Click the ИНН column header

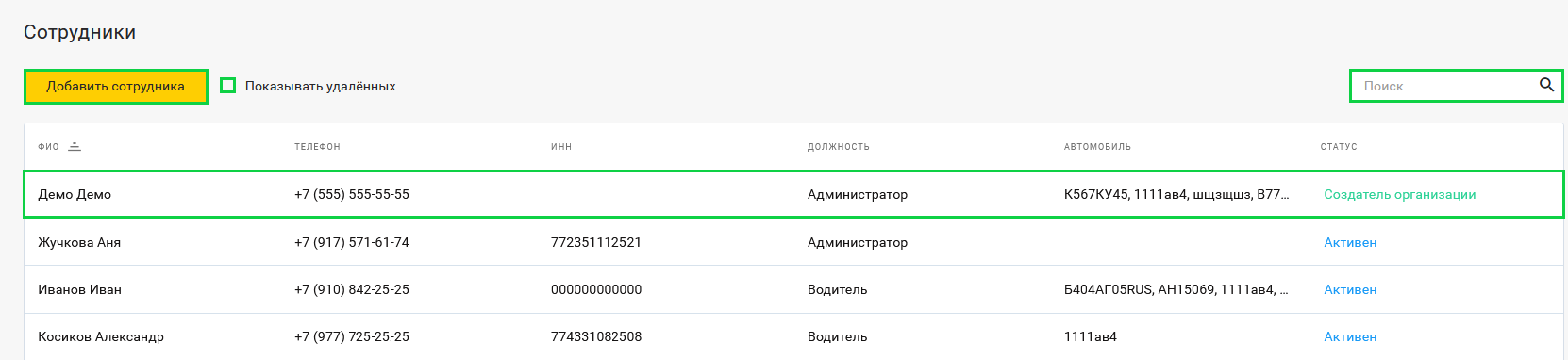click(x=561, y=147)
